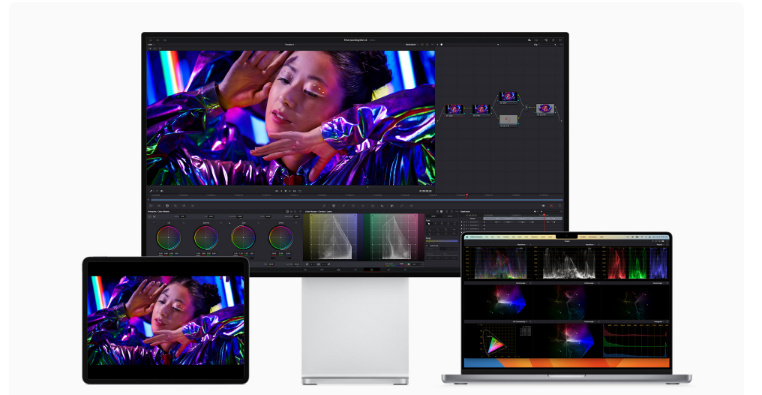Open the File menu on laptop menu bar
Screen dimensions: 762x395
[x=487, y=237]
